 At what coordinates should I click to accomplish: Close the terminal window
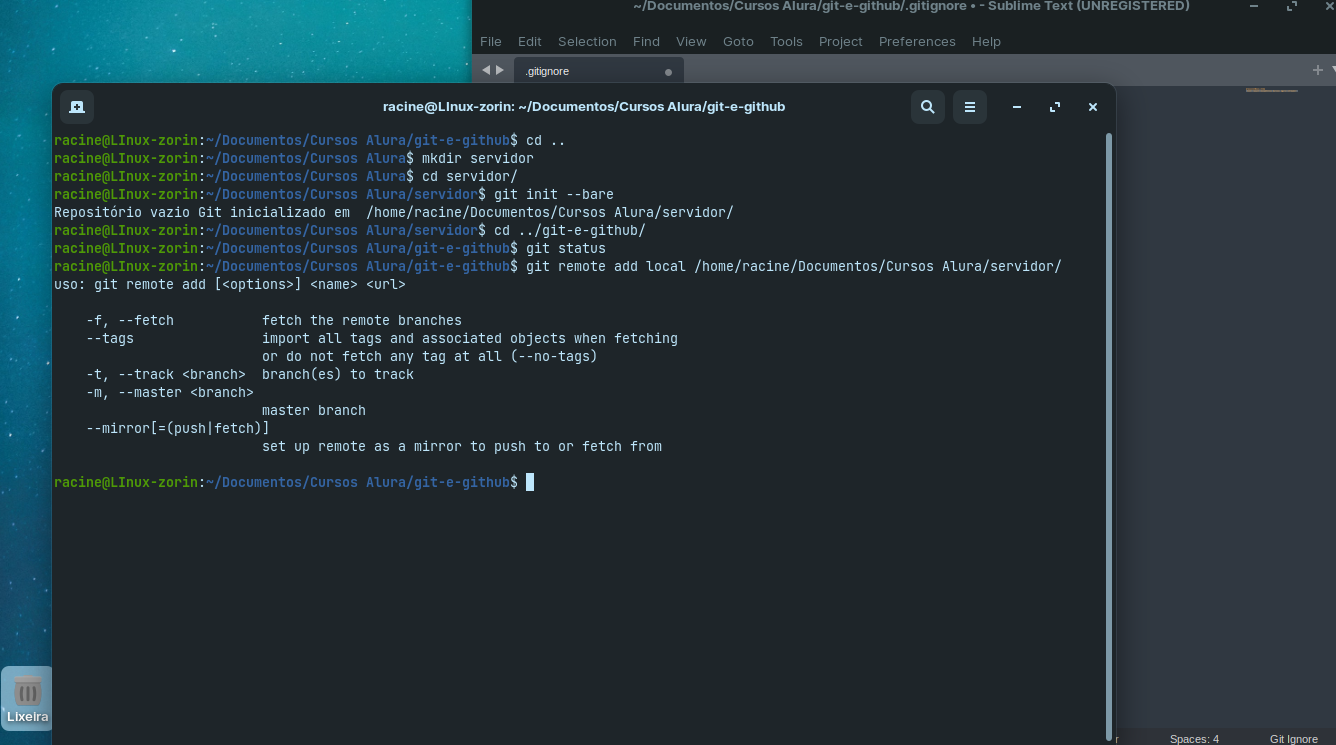click(x=1093, y=107)
